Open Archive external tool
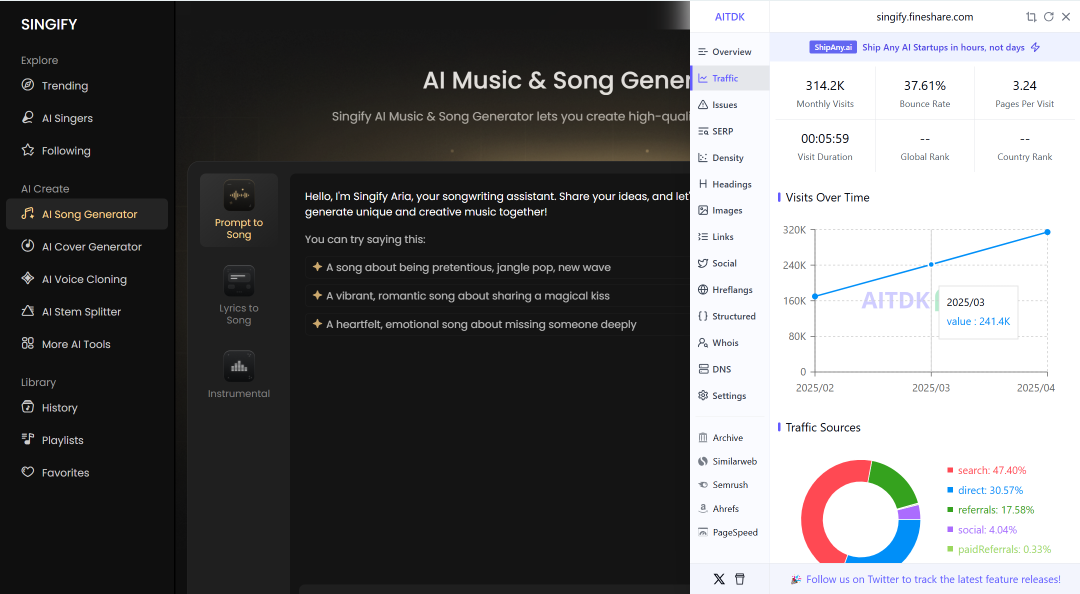Viewport: 1080px width, 594px height. (720, 438)
